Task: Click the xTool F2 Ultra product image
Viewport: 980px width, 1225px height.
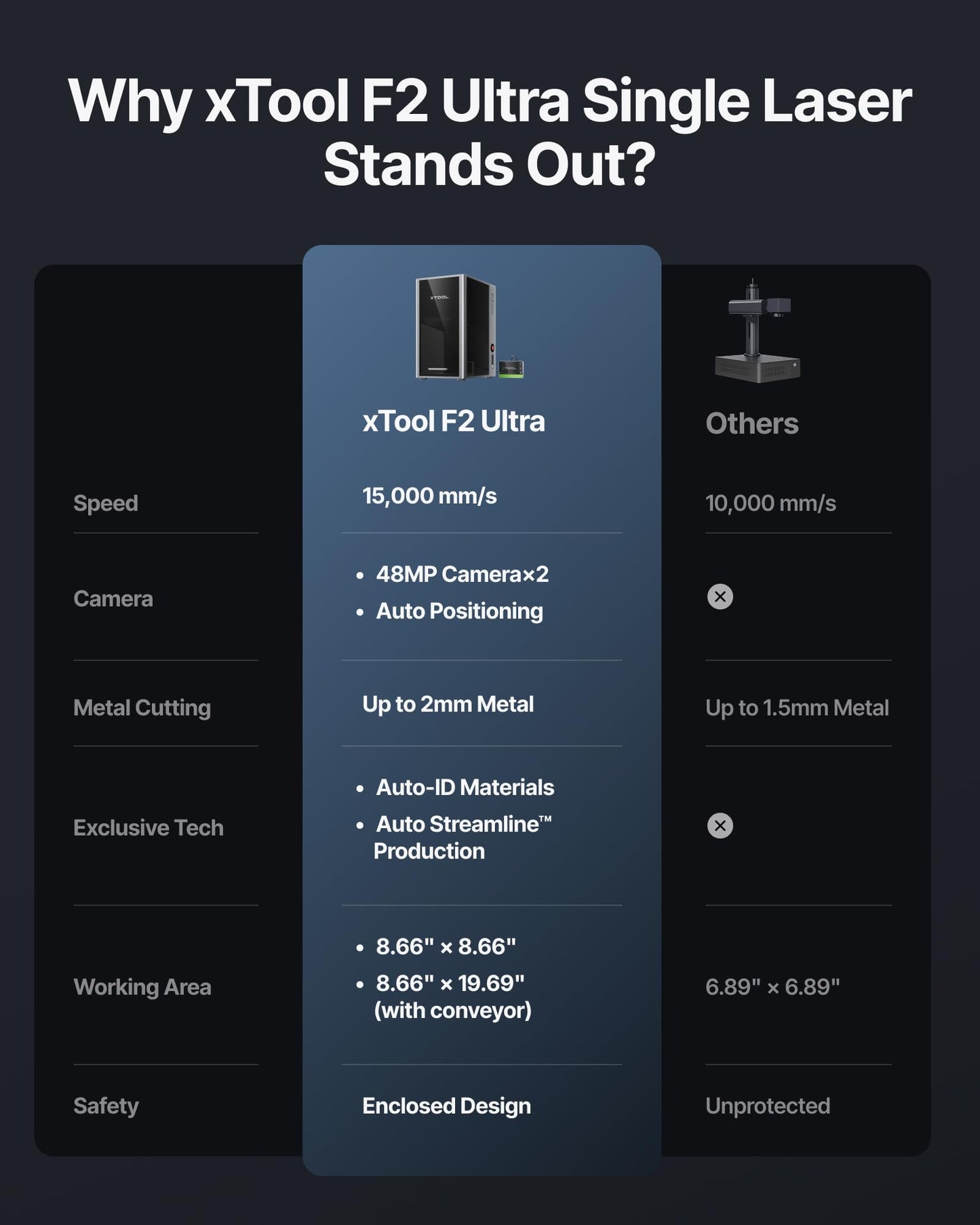Action: point(468,327)
